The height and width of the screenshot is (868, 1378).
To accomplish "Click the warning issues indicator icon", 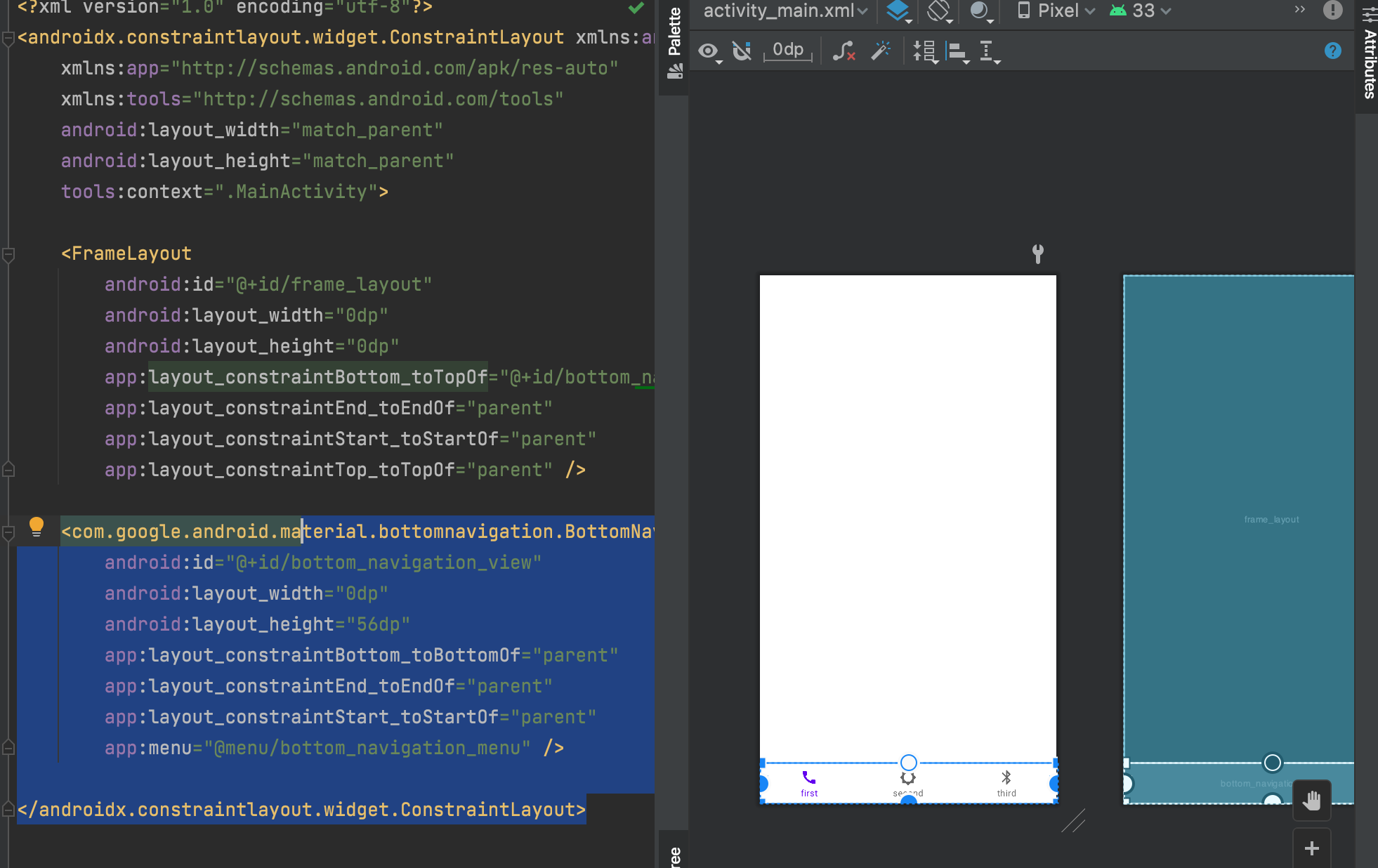I will pyautogui.click(x=1332, y=10).
